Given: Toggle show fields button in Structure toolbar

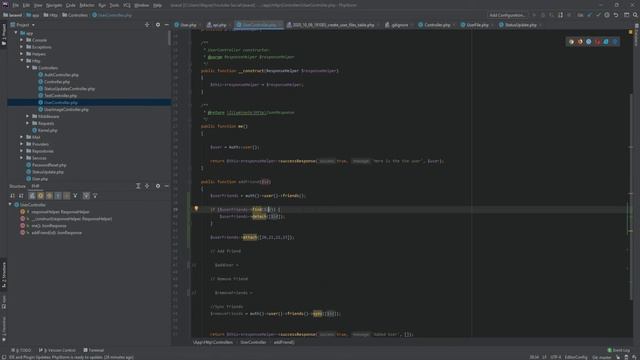Looking at the screenshot, I should click(x=40, y=196).
